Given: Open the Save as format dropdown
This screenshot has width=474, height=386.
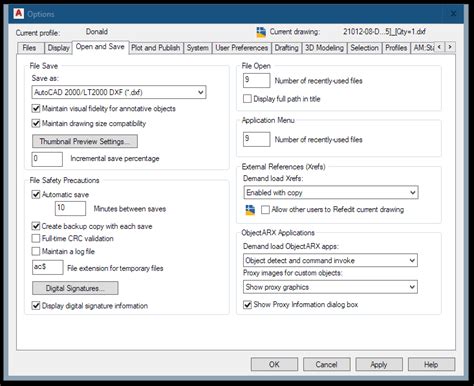Looking at the screenshot, I should pos(119,92).
